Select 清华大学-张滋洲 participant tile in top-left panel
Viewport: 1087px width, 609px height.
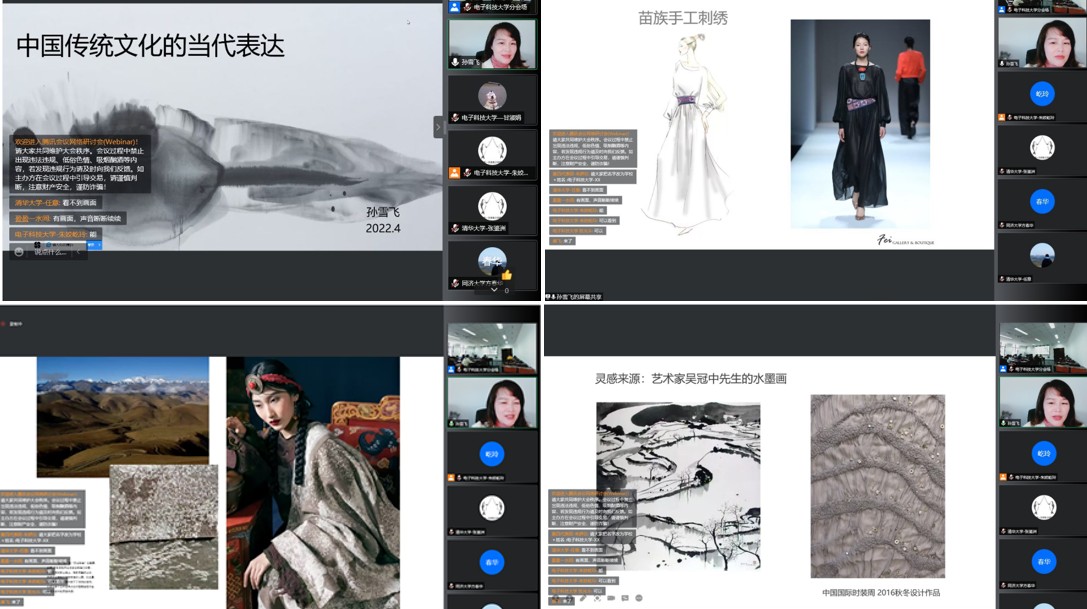coord(491,211)
